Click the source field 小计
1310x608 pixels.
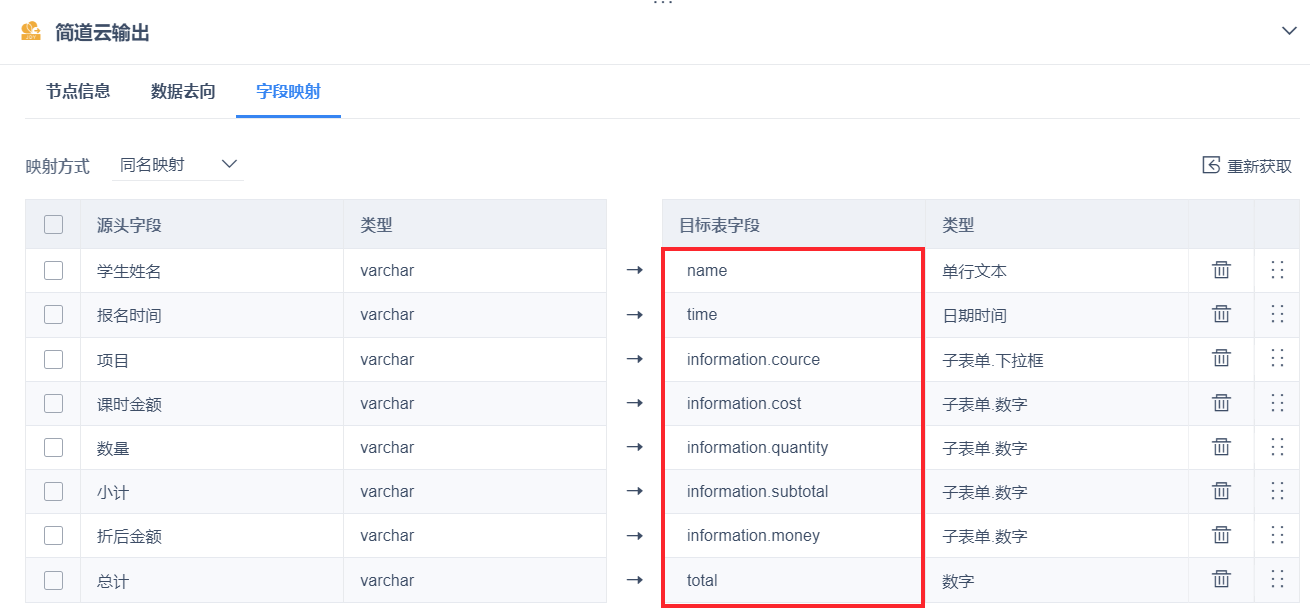(113, 492)
